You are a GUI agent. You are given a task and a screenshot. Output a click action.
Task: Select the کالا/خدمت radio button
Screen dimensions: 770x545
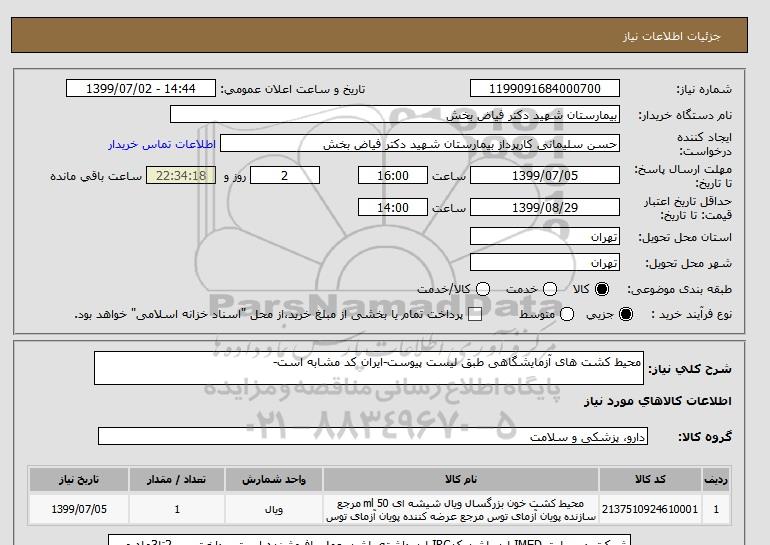point(483,289)
